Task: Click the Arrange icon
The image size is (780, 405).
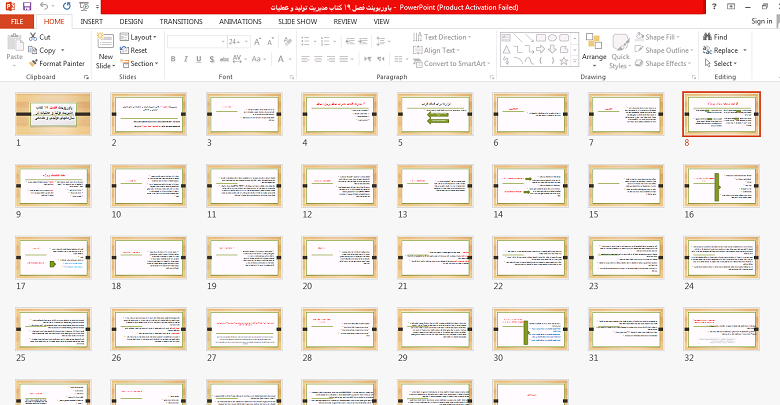Action: coord(593,41)
